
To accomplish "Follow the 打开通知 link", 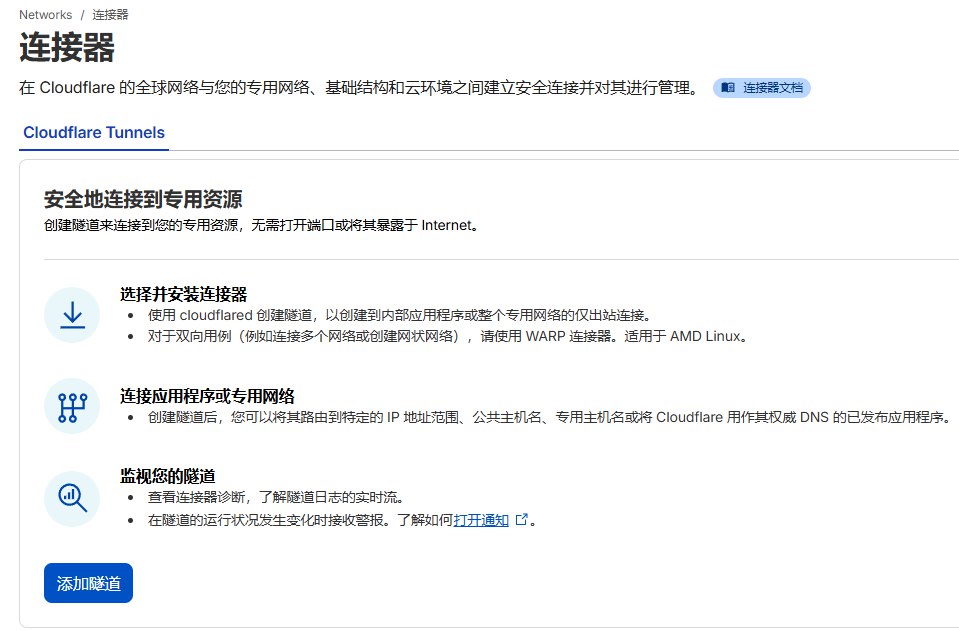I will click(x=481, y=520).
